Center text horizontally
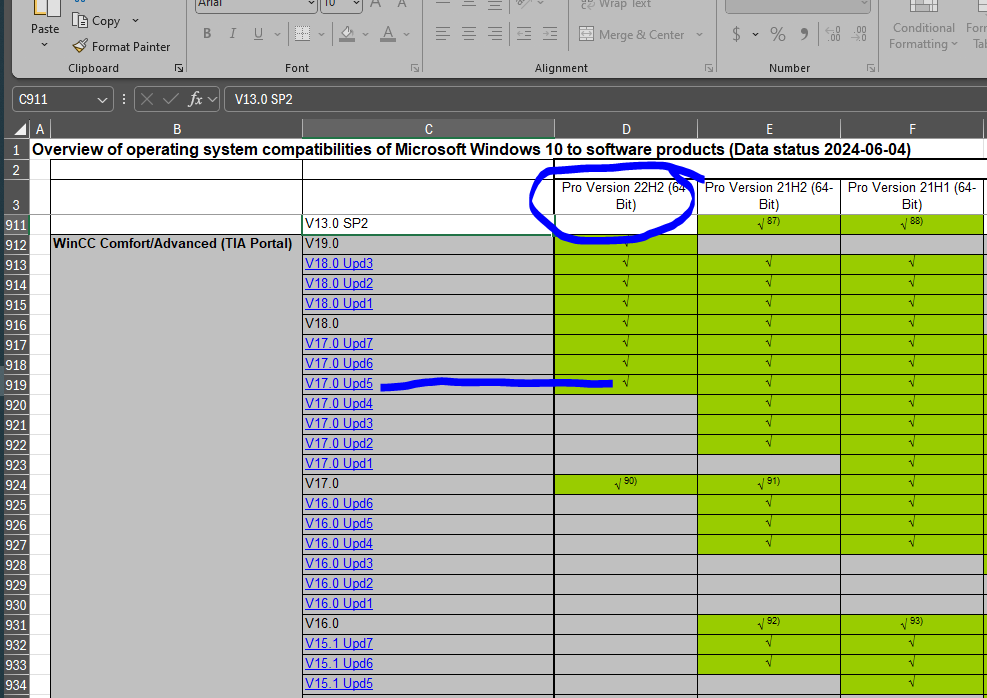 (469, 34)
